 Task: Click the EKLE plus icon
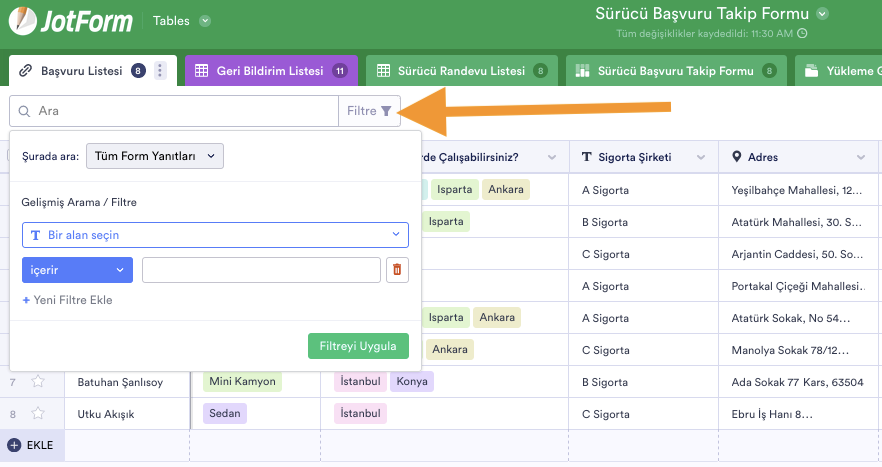pyautogui.click(x=14, y=445)
